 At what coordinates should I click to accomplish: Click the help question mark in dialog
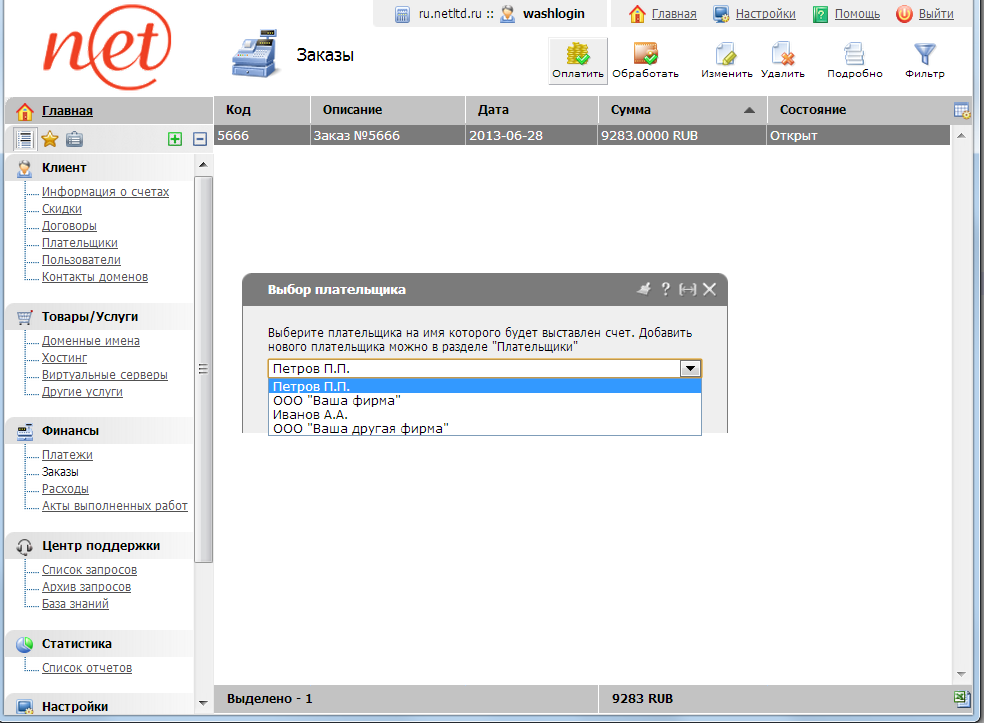[x=666, y=289]
